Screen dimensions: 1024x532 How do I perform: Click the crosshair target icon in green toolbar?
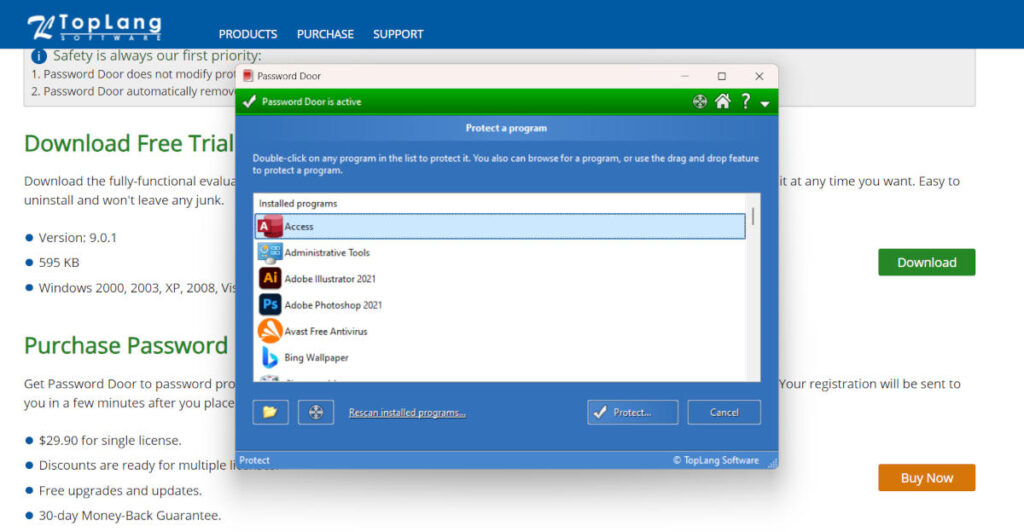tap(699, 102)
